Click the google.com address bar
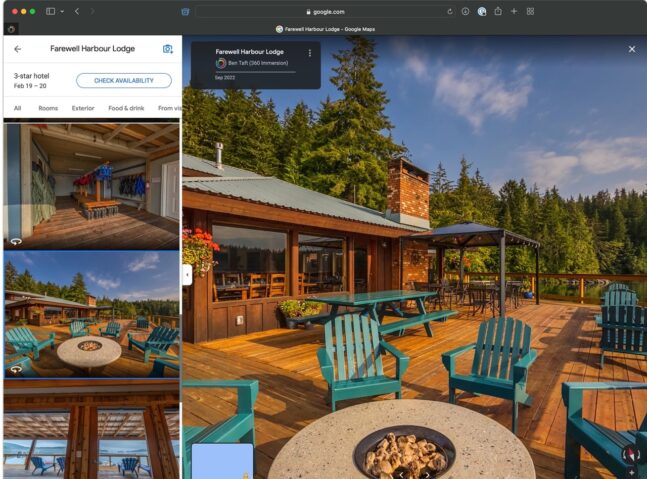This screenshot has height=479, width=647. 325,12
